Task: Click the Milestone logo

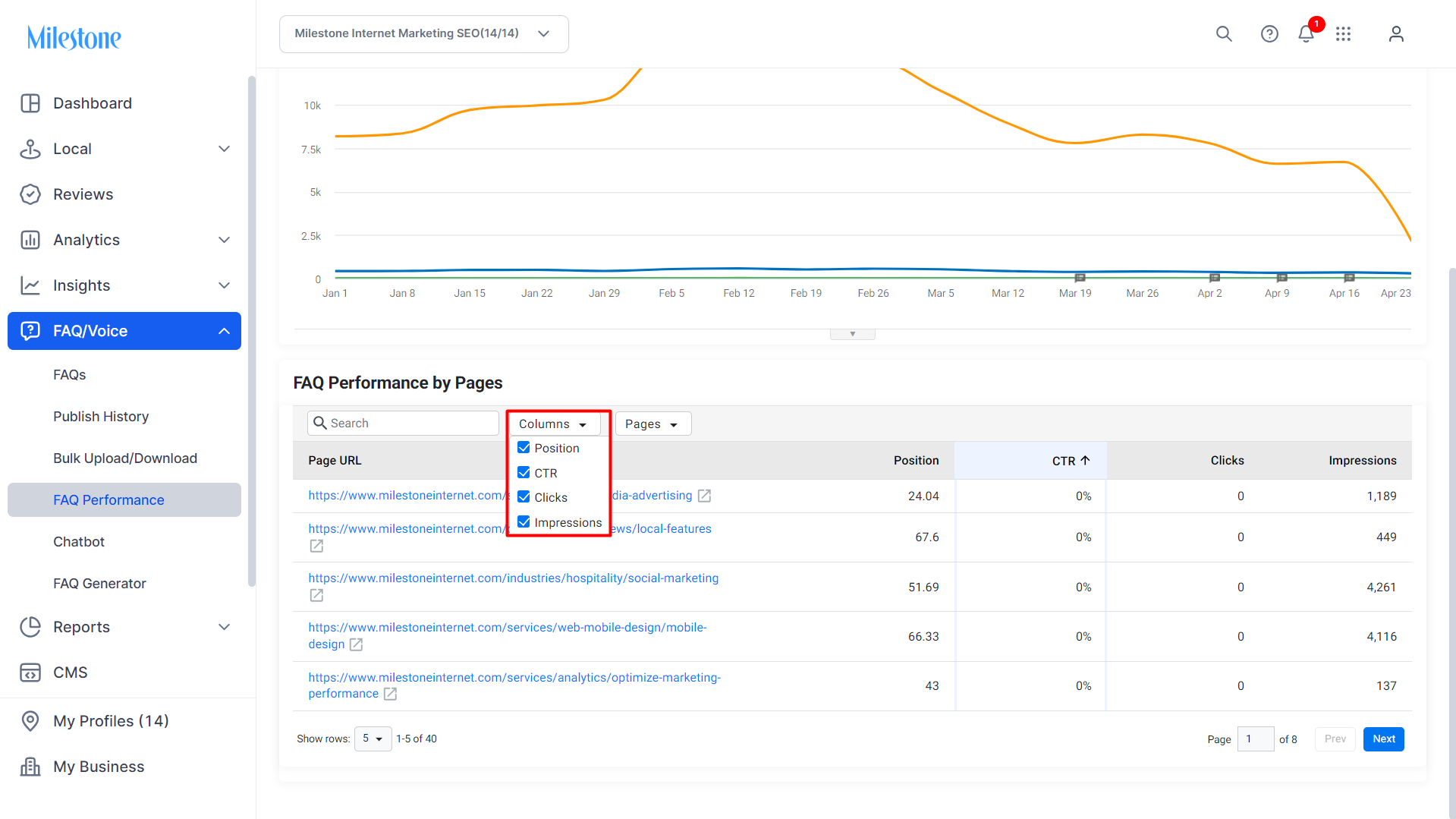Action: tap(74, 37)
